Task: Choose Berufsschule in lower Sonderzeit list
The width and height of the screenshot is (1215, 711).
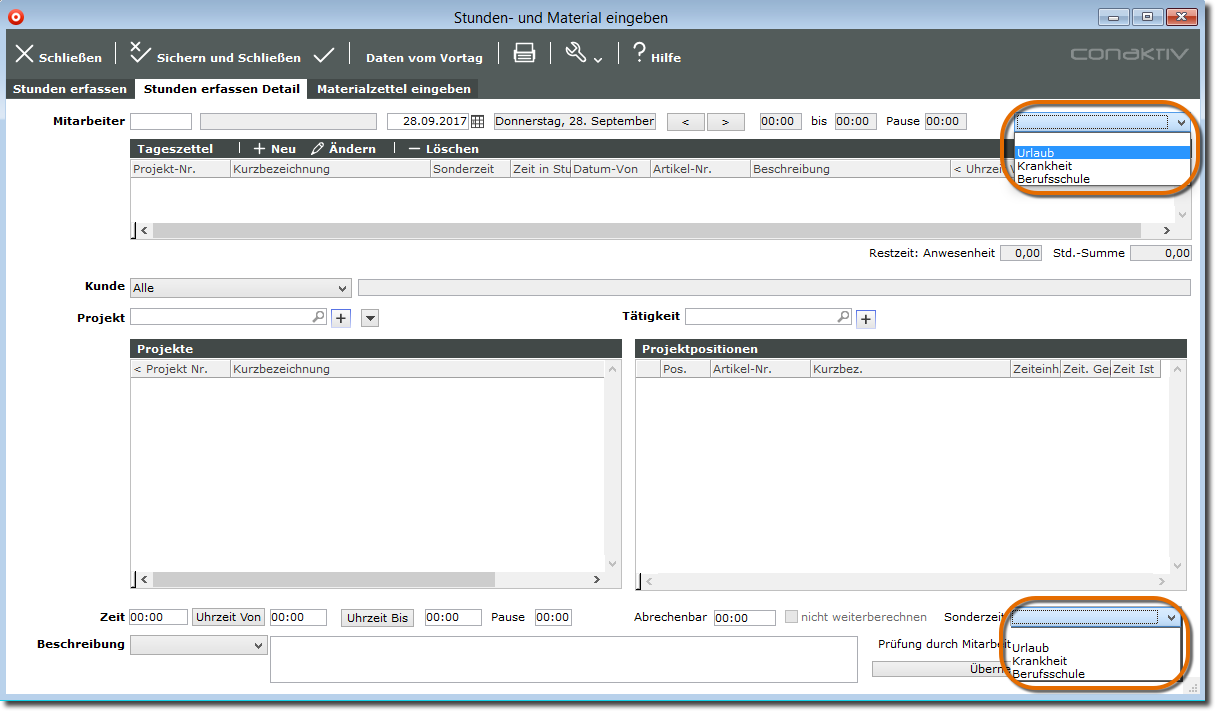Action: 1048,674
